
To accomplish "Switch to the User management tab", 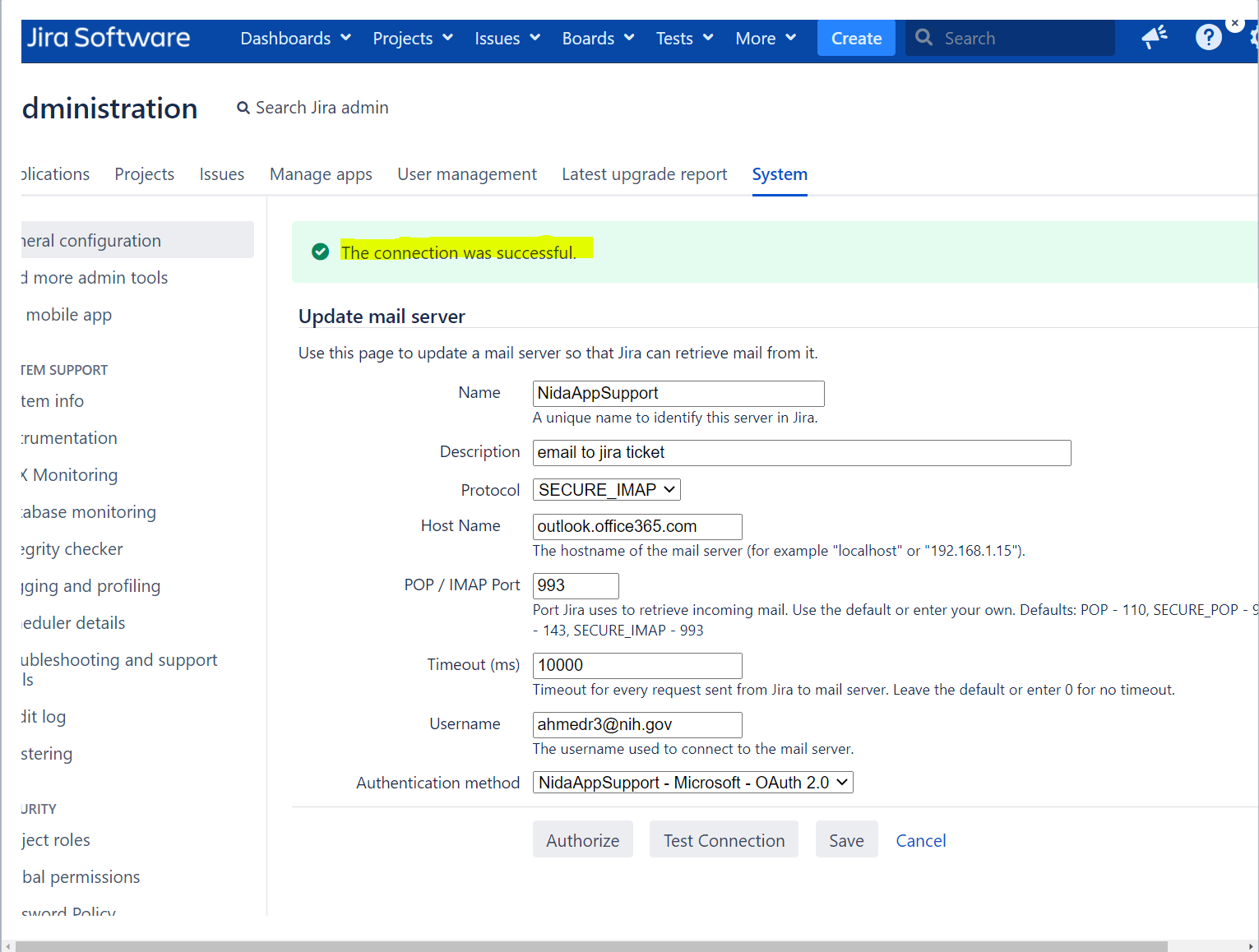I will [466, 174].
